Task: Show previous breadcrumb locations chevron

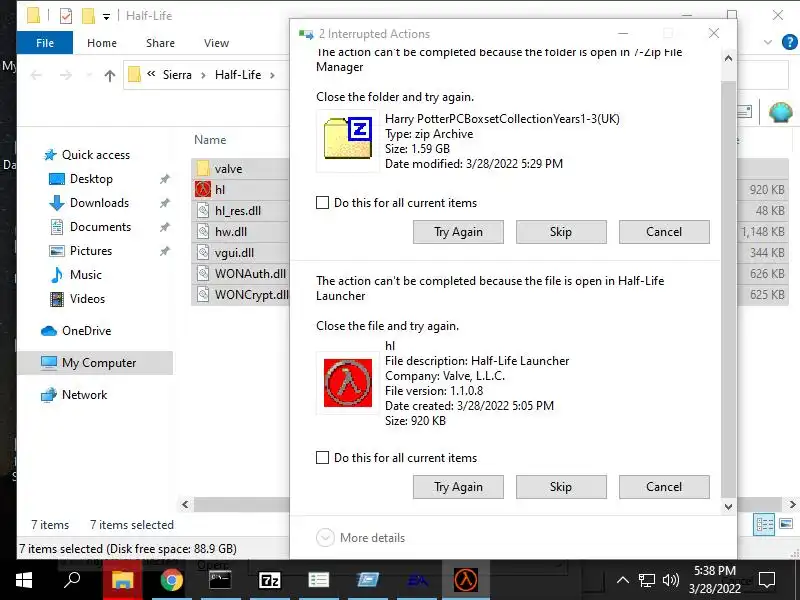Action: (x=151, y=74)
